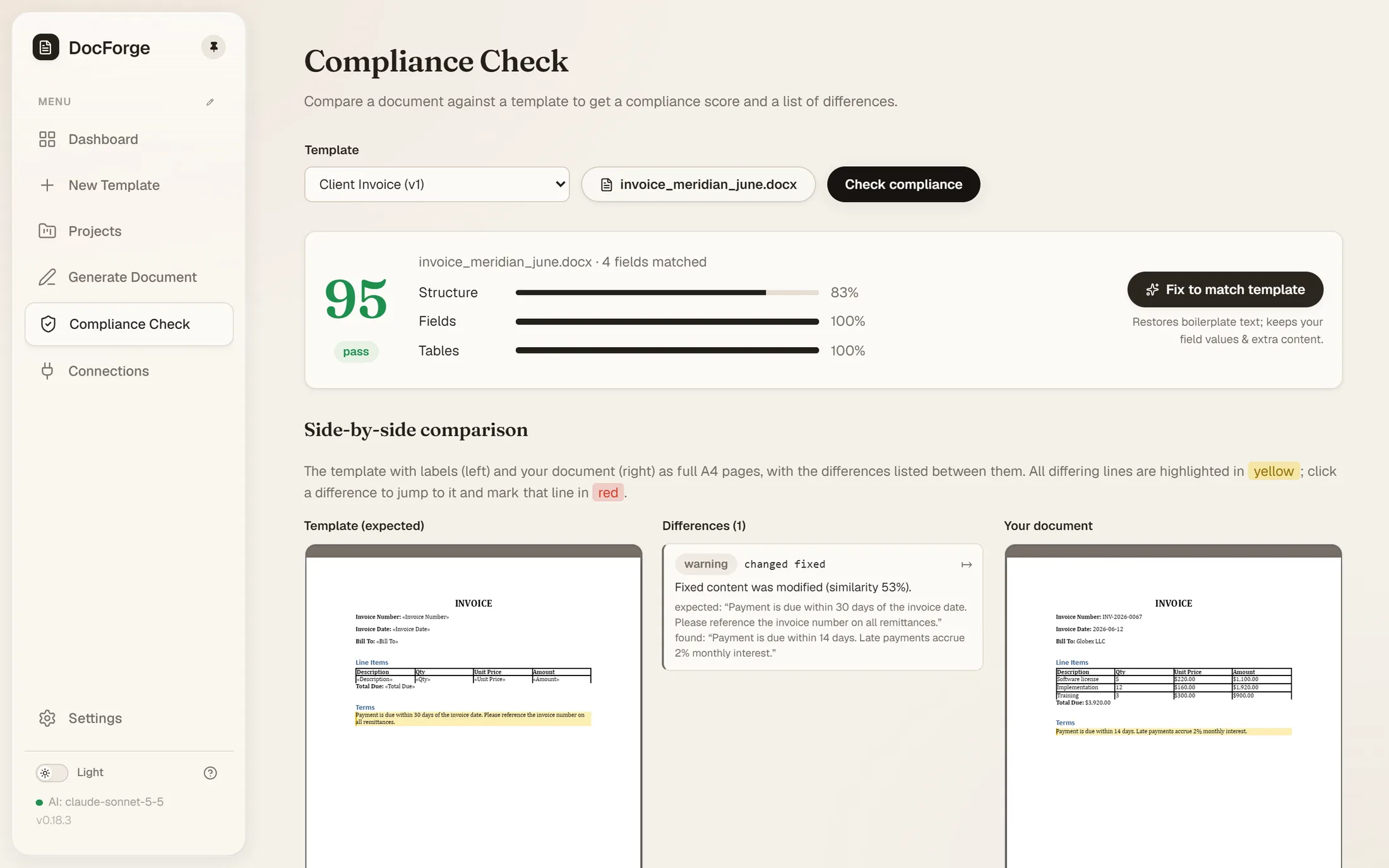Image resolution: width=1389 pixels, height=868 pixels.
Task: Click the Compliance Check shield icon
Action: click(48, 324)
